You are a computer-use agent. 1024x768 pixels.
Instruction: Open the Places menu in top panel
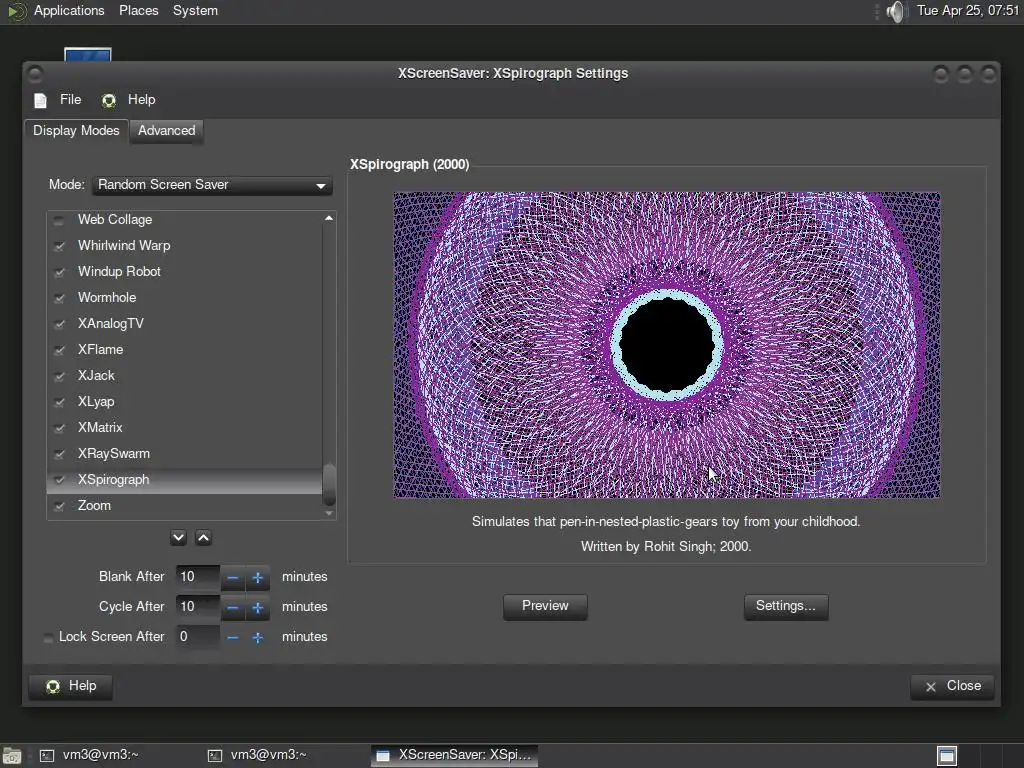[138, 11]
